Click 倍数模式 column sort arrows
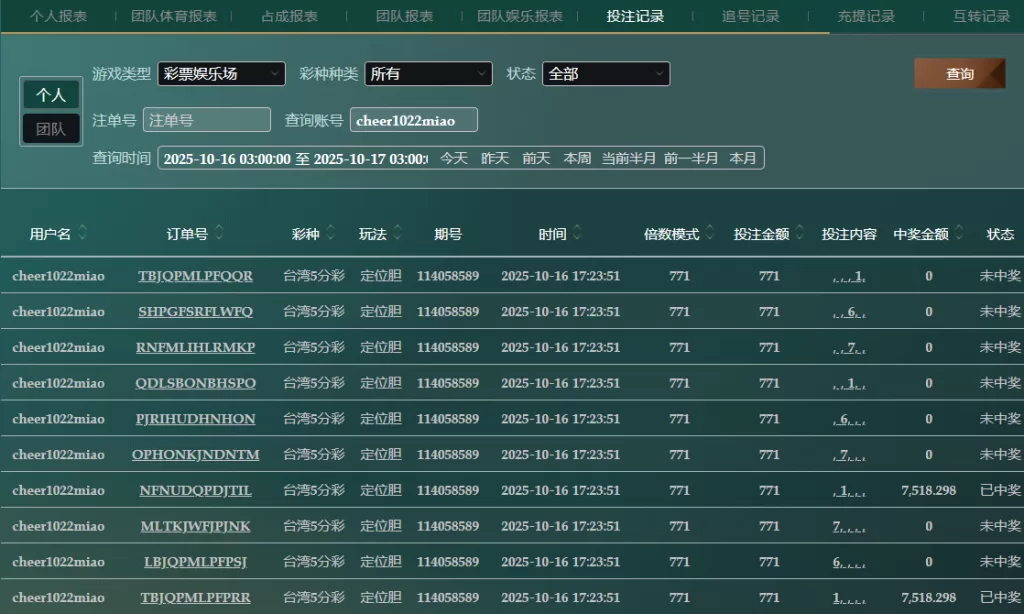Screen dimensions: 1024x614 (x=710, y=233)
